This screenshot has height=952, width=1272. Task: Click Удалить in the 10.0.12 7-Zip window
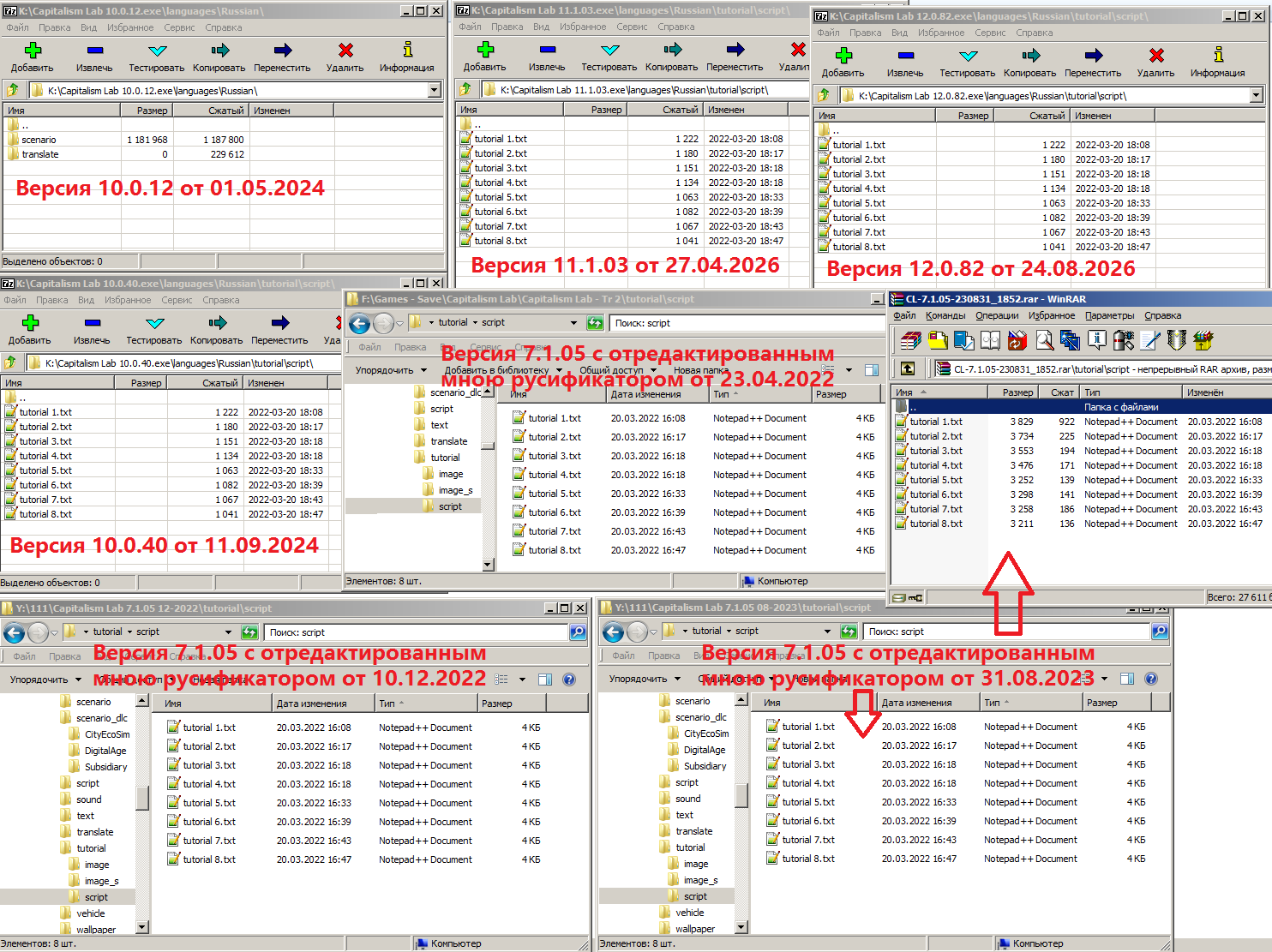point(345,57)
